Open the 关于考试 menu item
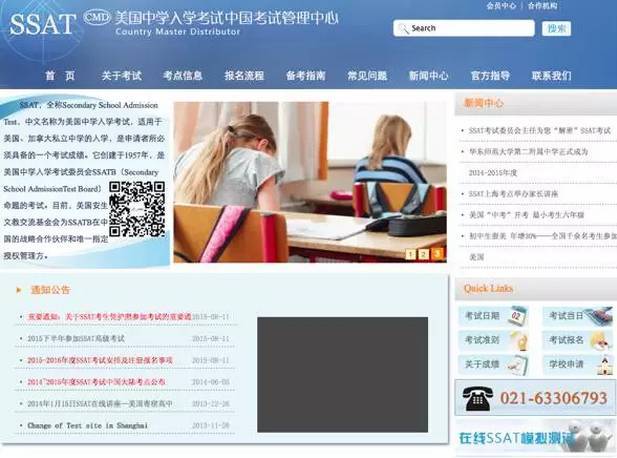This screenshot has width=617, height=458. click(122, 75)
